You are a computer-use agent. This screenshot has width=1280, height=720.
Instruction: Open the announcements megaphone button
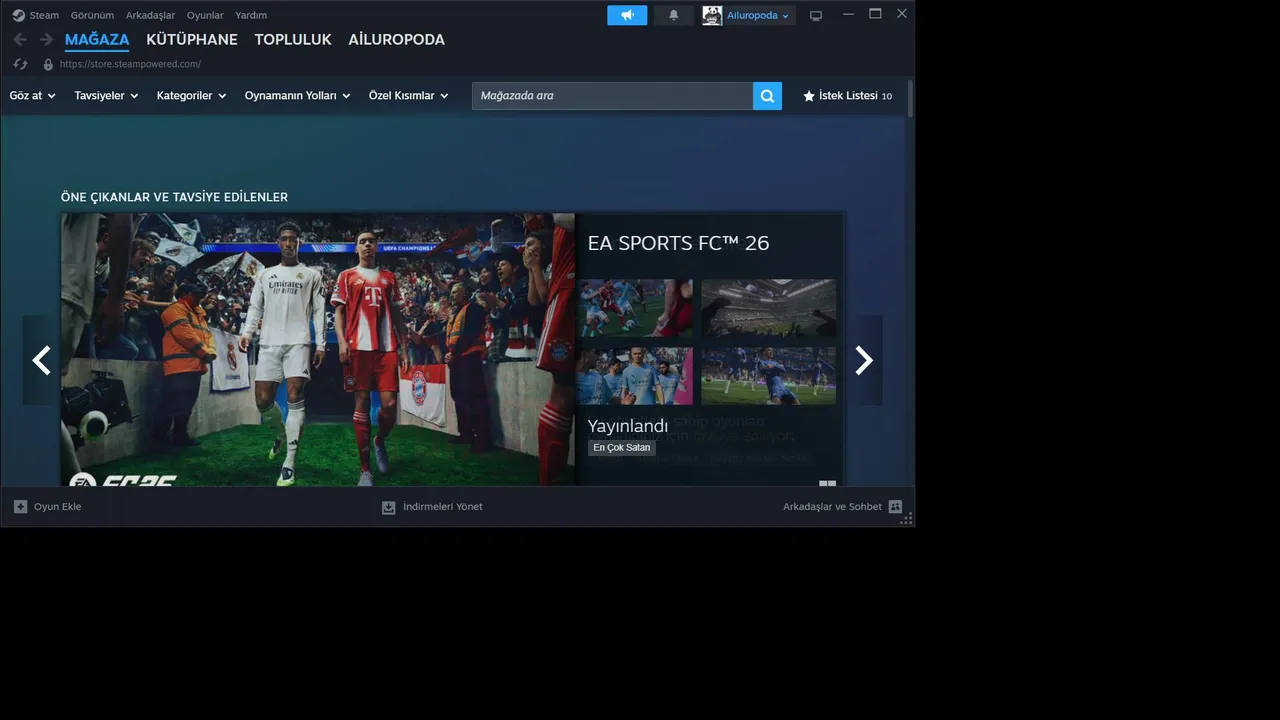(x=627, y=15)
